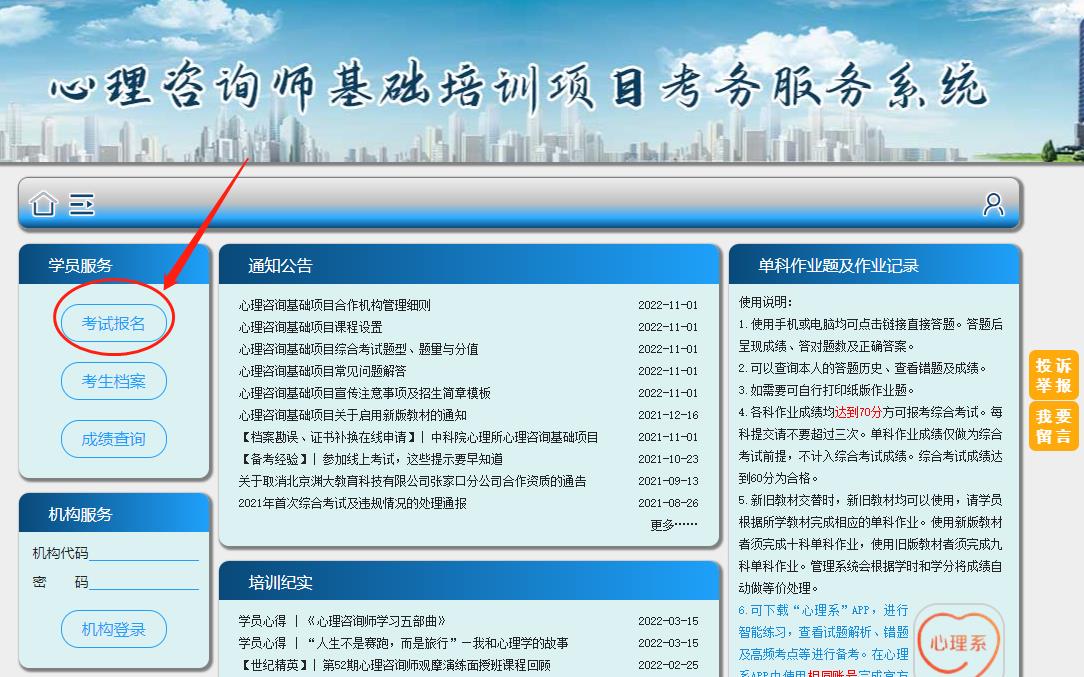Click the 使用说明 heading text
This screenshot has height=677, width=1084.
click(765, 302)
